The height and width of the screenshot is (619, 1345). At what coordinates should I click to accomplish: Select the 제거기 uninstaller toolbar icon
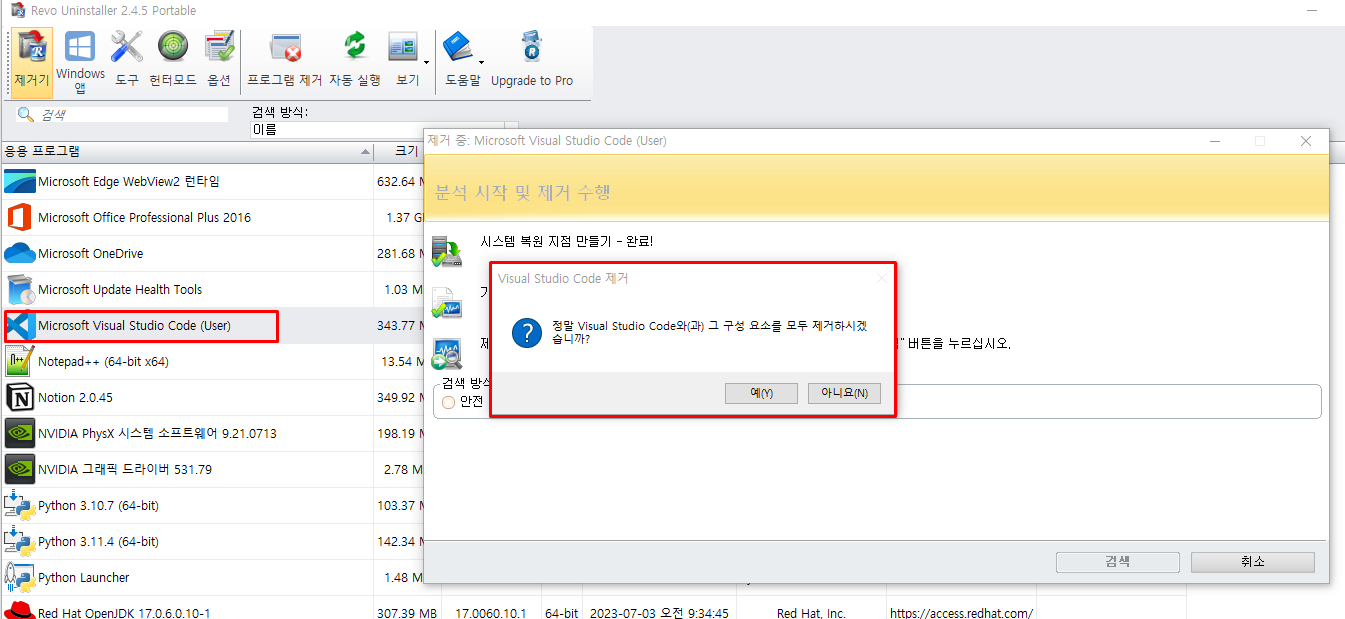[x=33, y=61]
